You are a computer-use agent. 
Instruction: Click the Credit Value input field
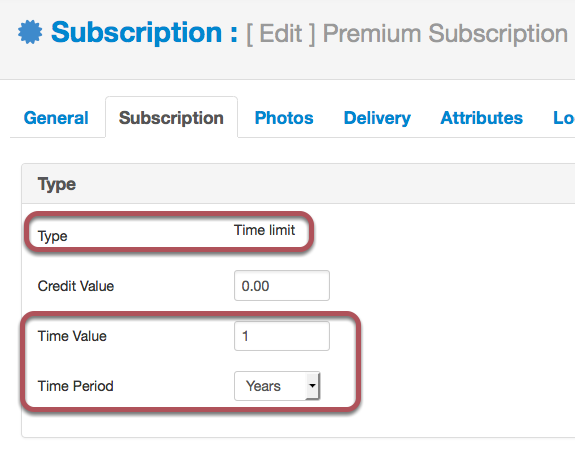coord(282,286)
